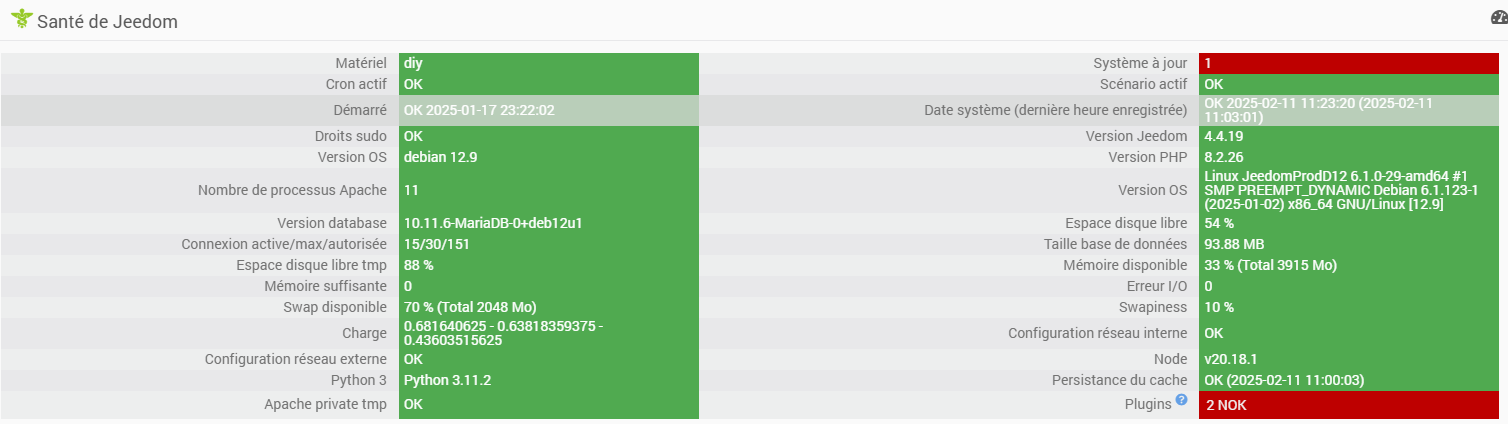Click the Mémoire disponible 33 % value
1508x424 pixels.
coord(1270,265)
